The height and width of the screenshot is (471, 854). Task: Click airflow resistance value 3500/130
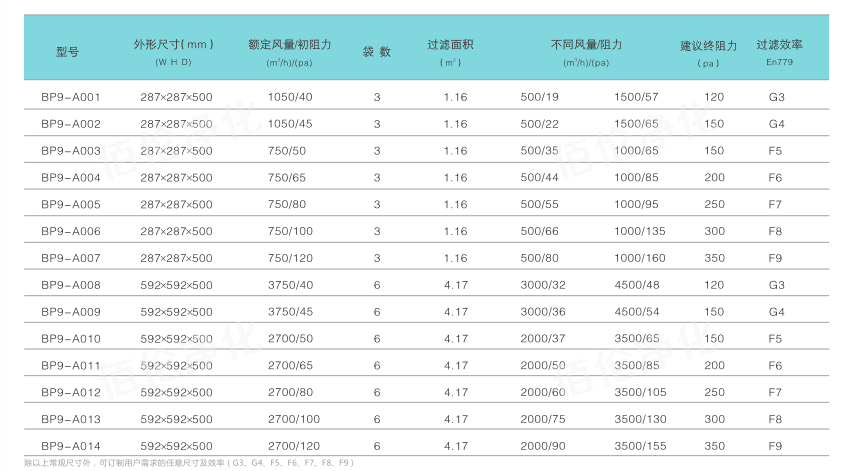[640, 419]
